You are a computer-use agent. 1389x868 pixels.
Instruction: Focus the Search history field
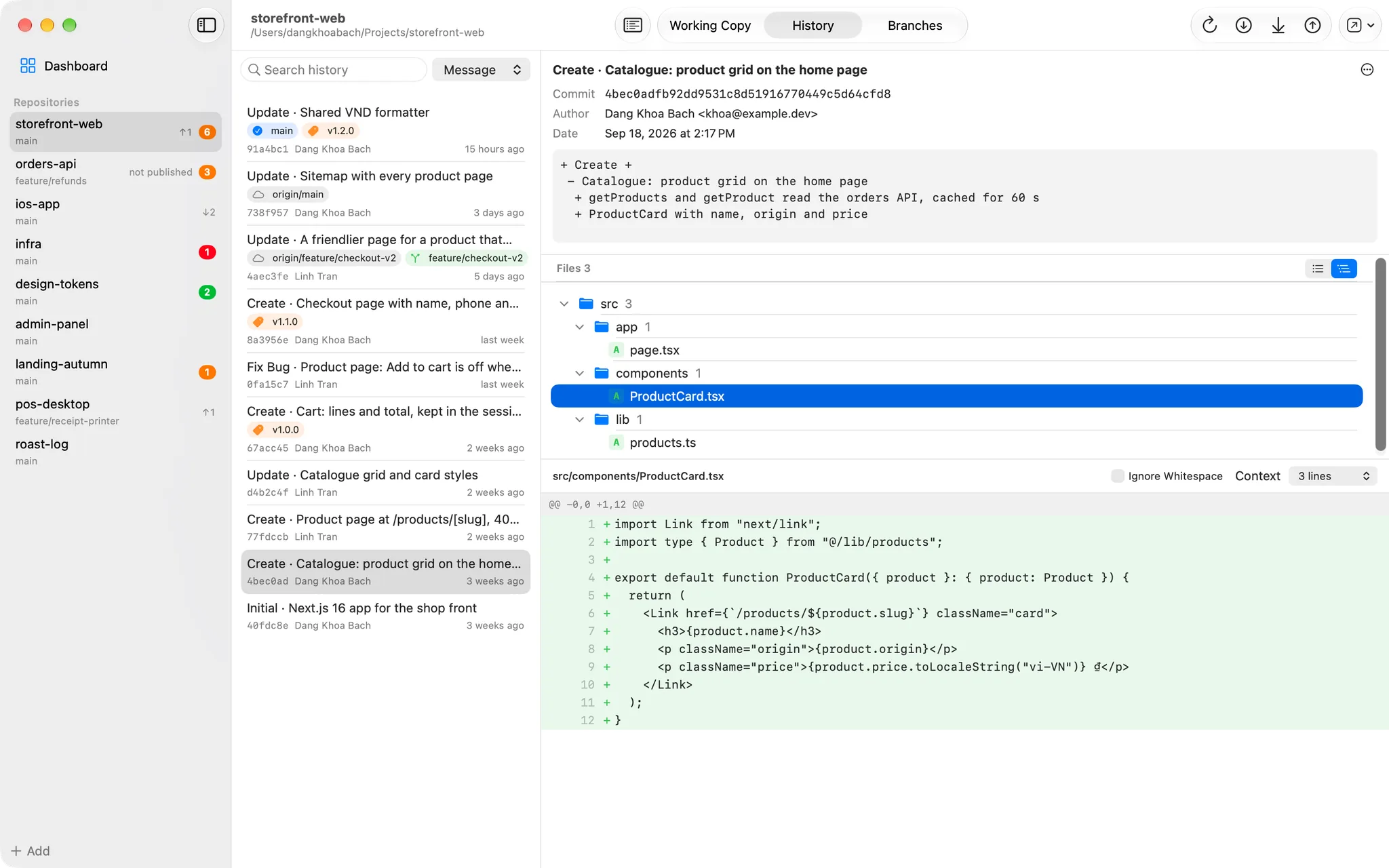pos(334,70)
